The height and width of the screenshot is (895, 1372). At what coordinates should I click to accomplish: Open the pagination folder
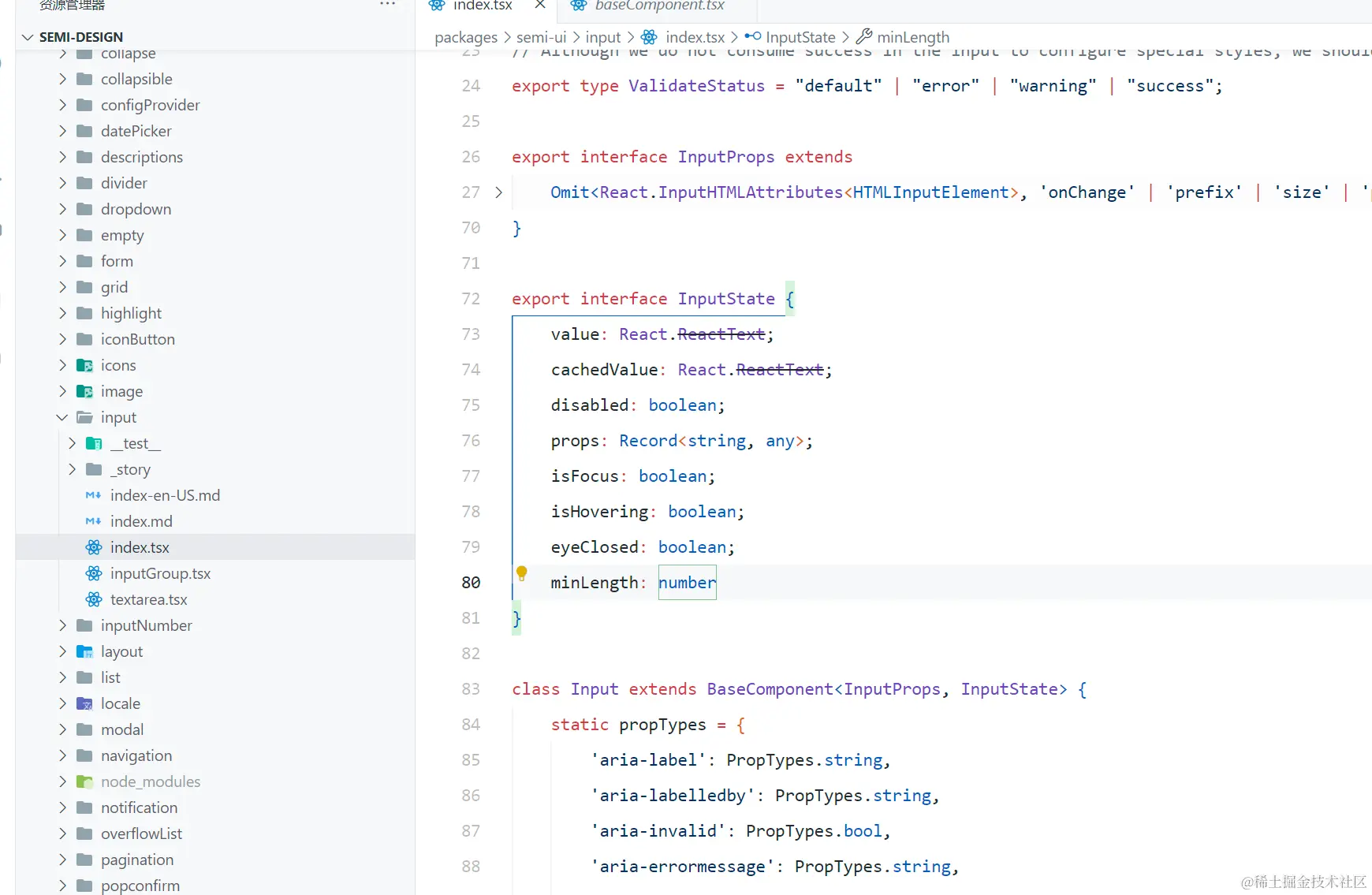point(137,860)
